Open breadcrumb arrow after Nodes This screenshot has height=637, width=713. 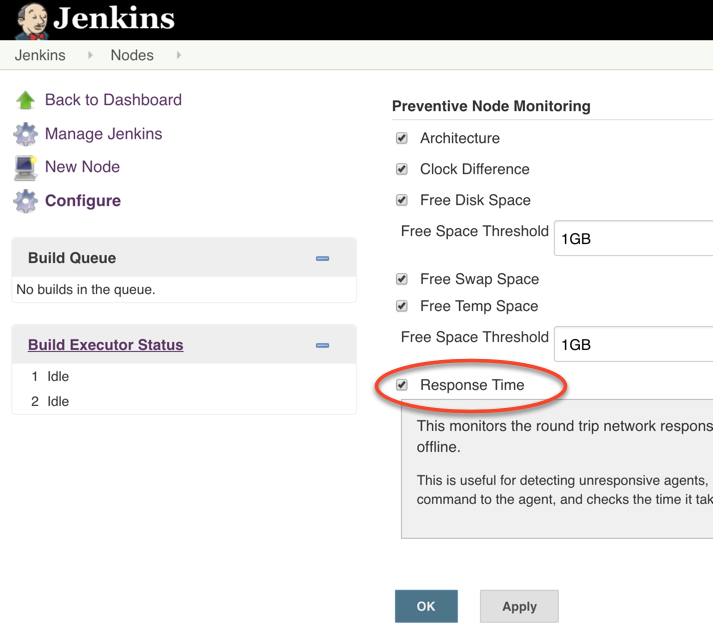[x=179, y=55]
